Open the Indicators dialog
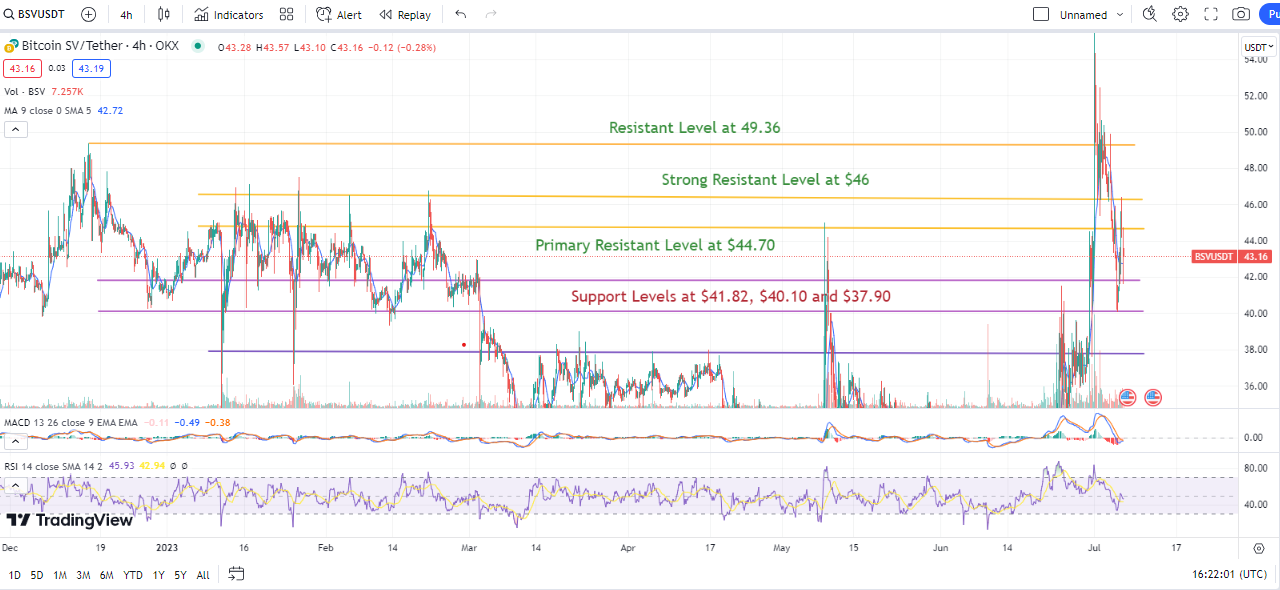Viewport: 1280px width, 590px height. [x=229, y=15]
